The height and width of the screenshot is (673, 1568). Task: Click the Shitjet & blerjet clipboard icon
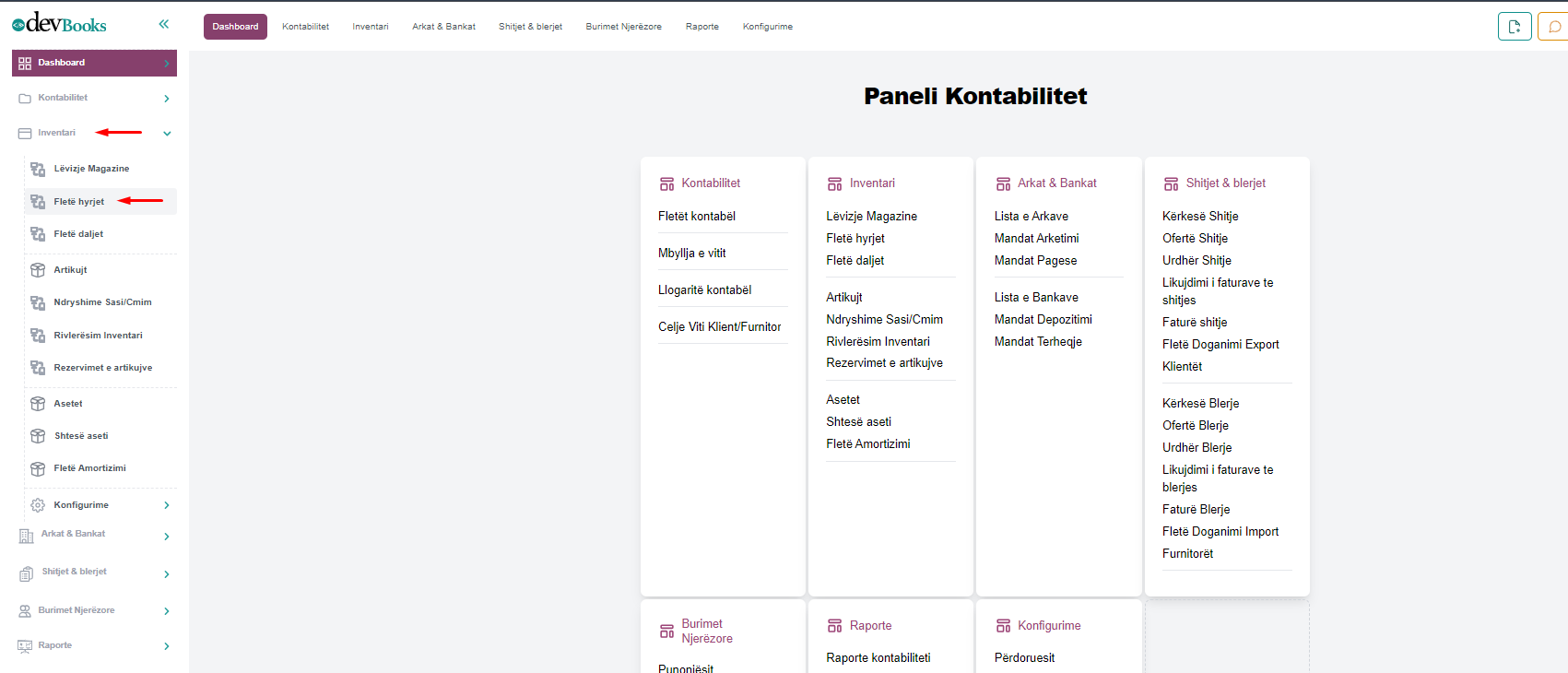coord(26,573)
